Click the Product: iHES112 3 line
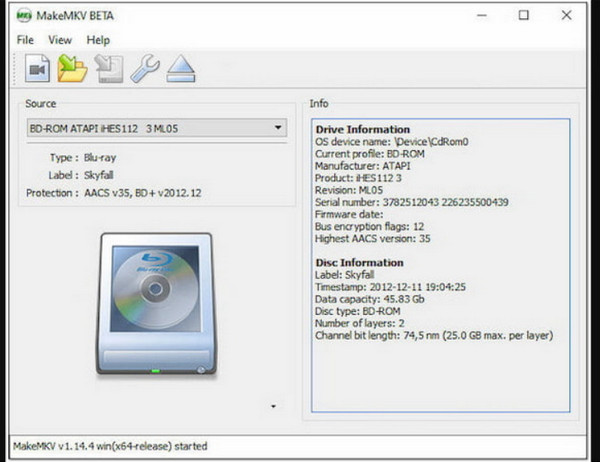600x462 pixels. 358,178
